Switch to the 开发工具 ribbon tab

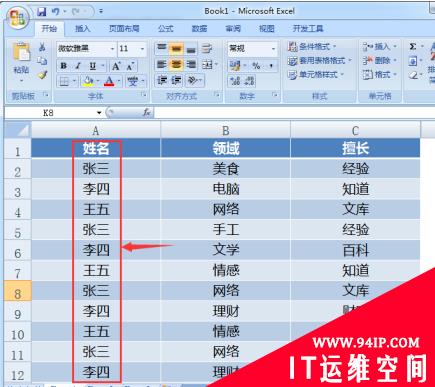308,29
